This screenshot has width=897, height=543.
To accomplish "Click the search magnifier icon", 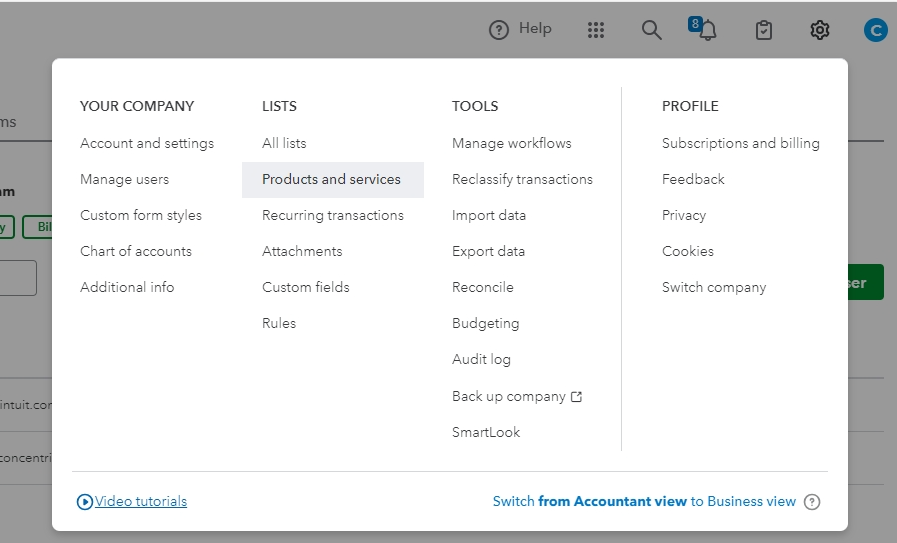I will click(x=652, y=30).
